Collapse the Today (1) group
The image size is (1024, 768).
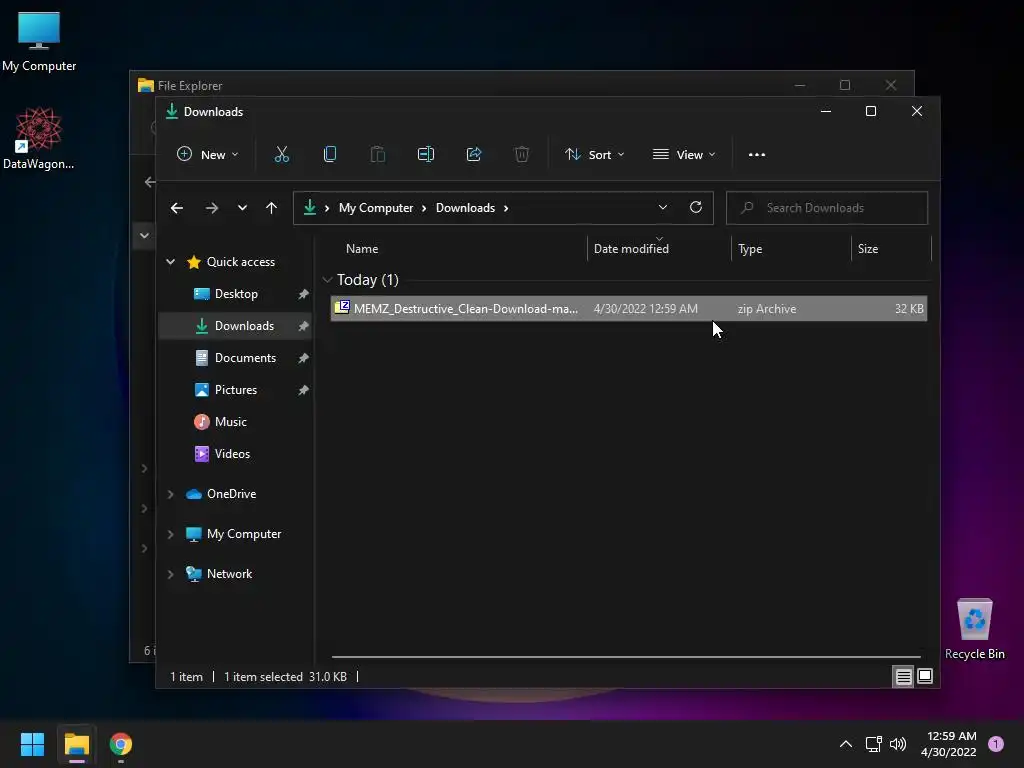327,280
